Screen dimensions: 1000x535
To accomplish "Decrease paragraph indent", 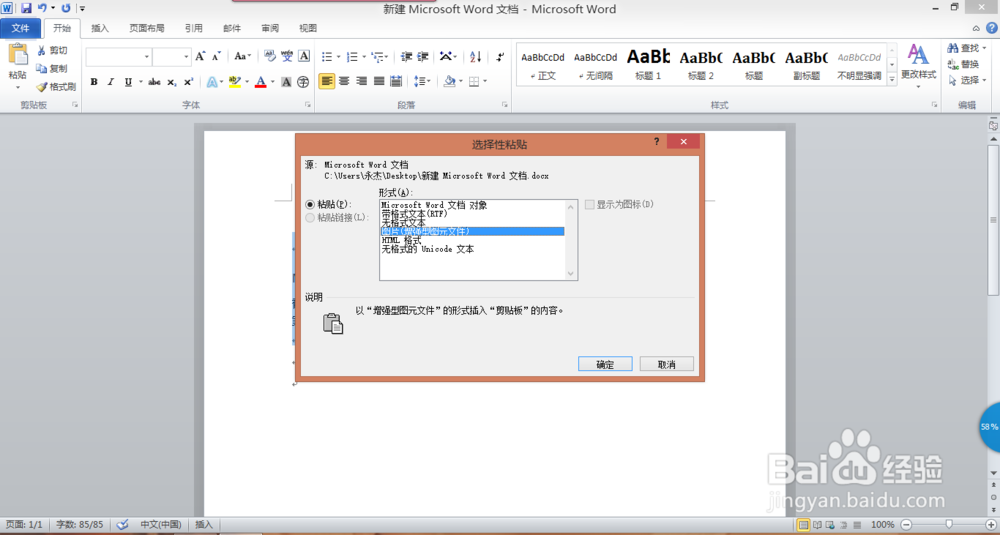I will [x=406, y=57].
